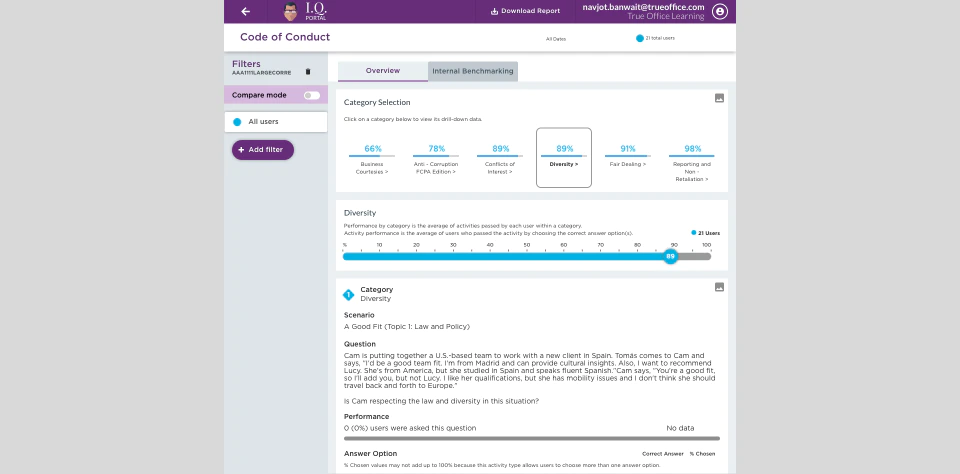Export question card as image icon
Image resolution: width=960 pixels, height=474 pixels.
(719, 287)
